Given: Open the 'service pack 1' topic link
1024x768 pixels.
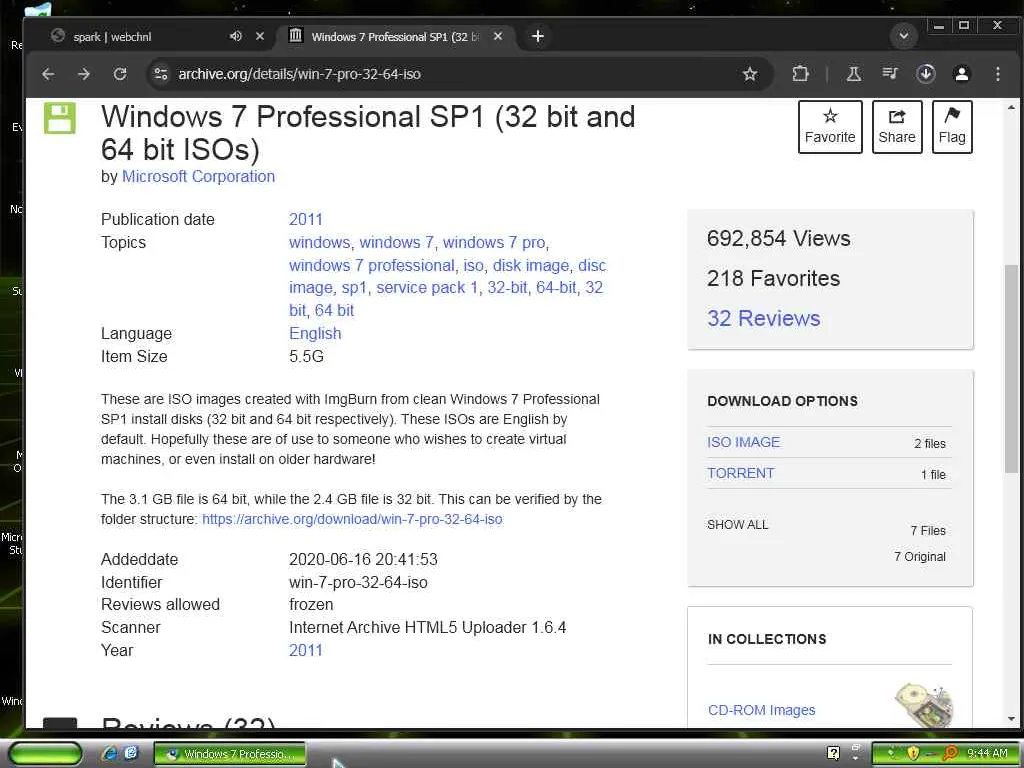Looking at the screenshot, I should tap(427, 287).
